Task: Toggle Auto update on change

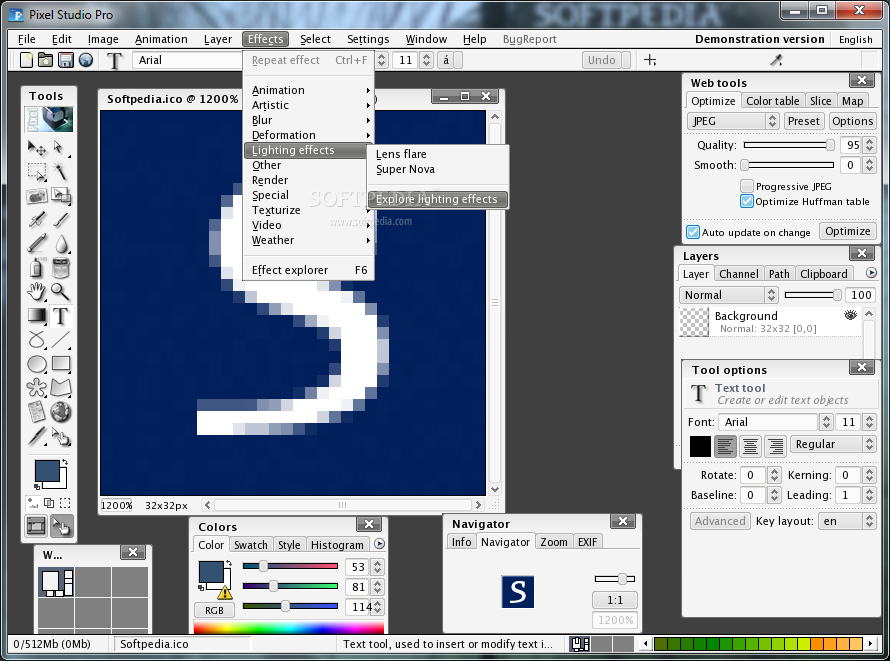Action: coord(693,232)
